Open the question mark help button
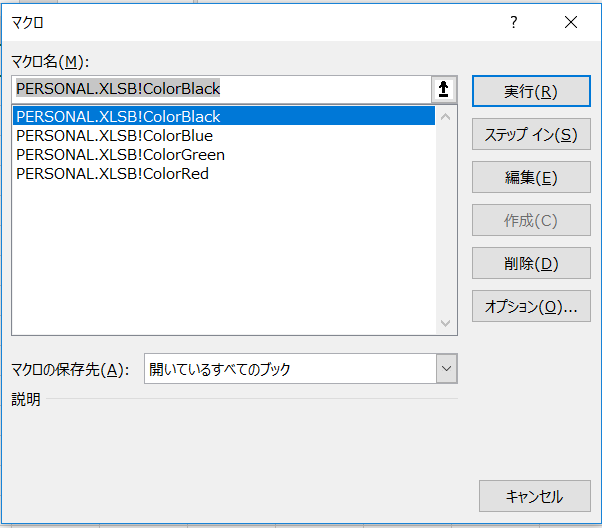Image resolution: width=602 pixels, height=528 pixels. [x=514, y=22]
